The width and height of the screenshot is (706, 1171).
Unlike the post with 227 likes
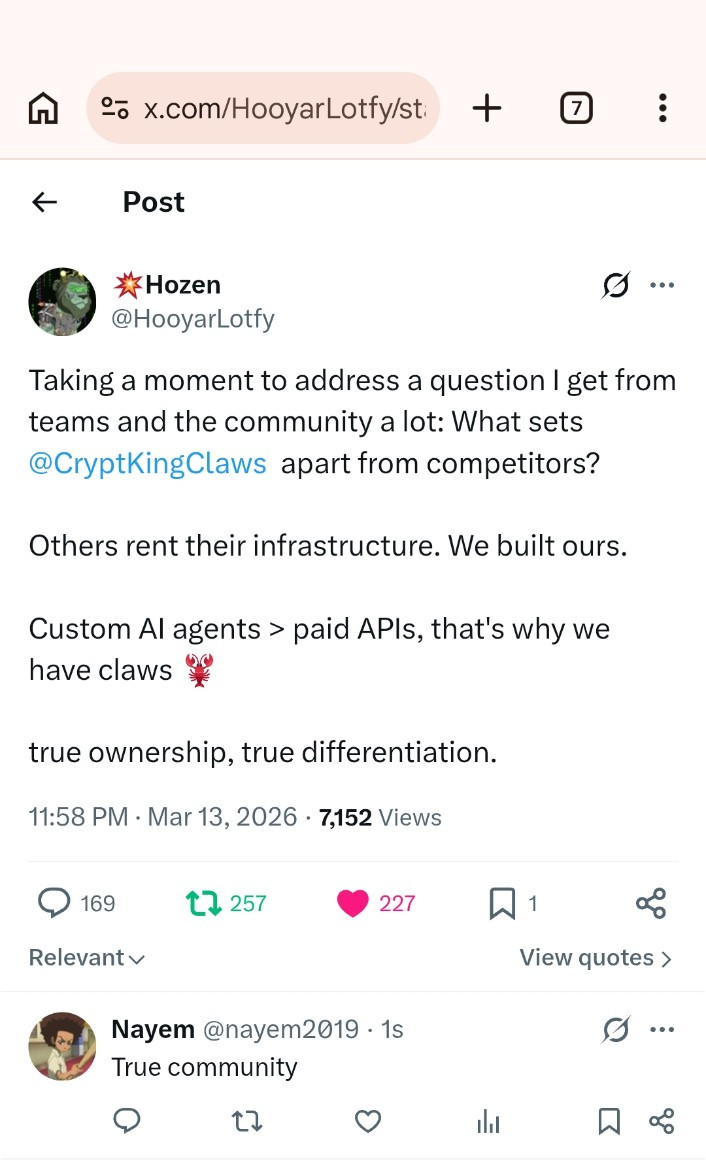pos(352,903)
